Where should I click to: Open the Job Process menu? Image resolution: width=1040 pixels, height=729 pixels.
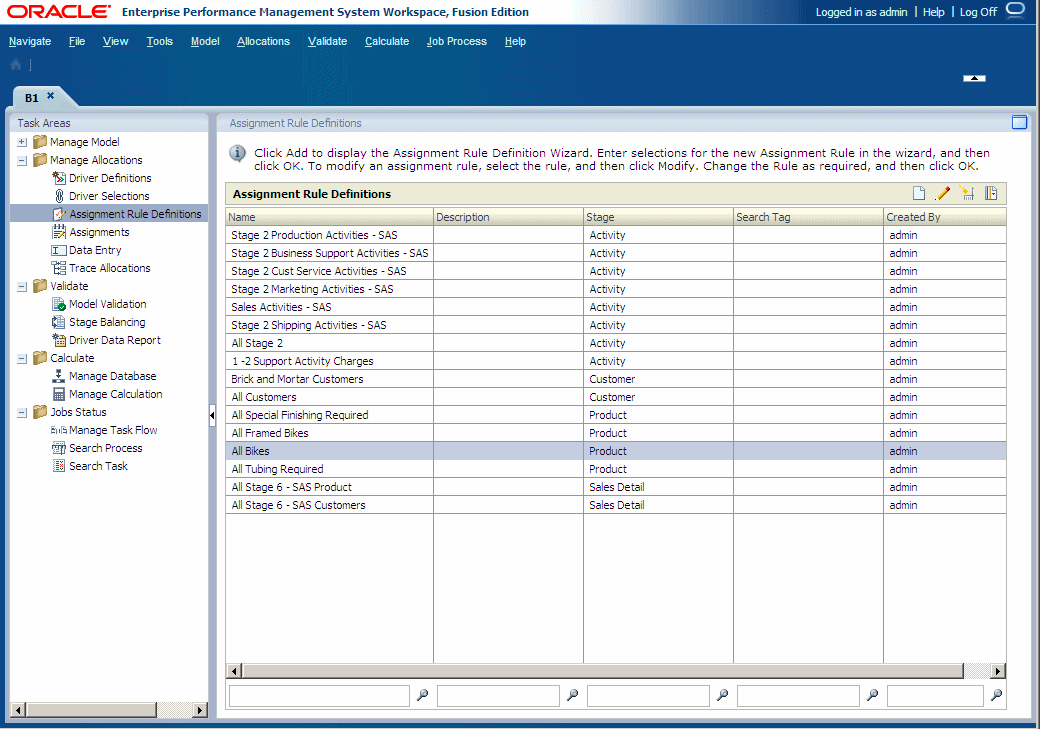456,41
